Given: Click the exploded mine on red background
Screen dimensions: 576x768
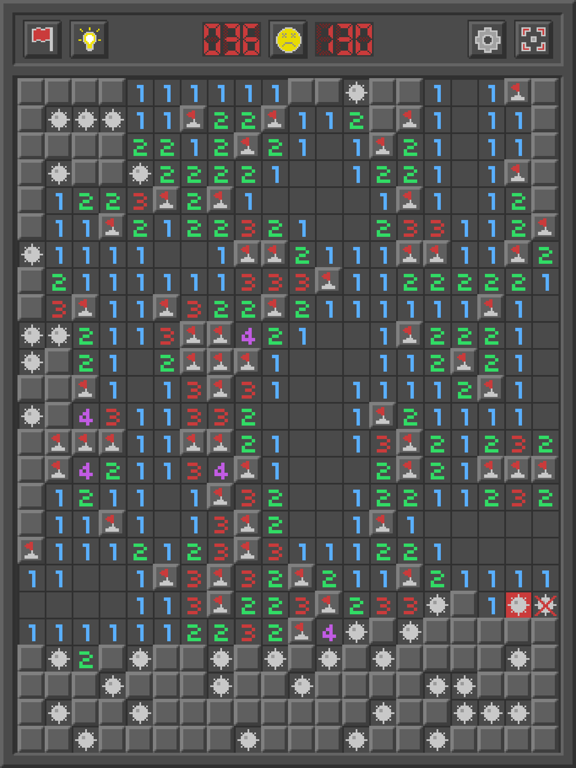Looking at the screenshot, I should (x=518, y=606).
